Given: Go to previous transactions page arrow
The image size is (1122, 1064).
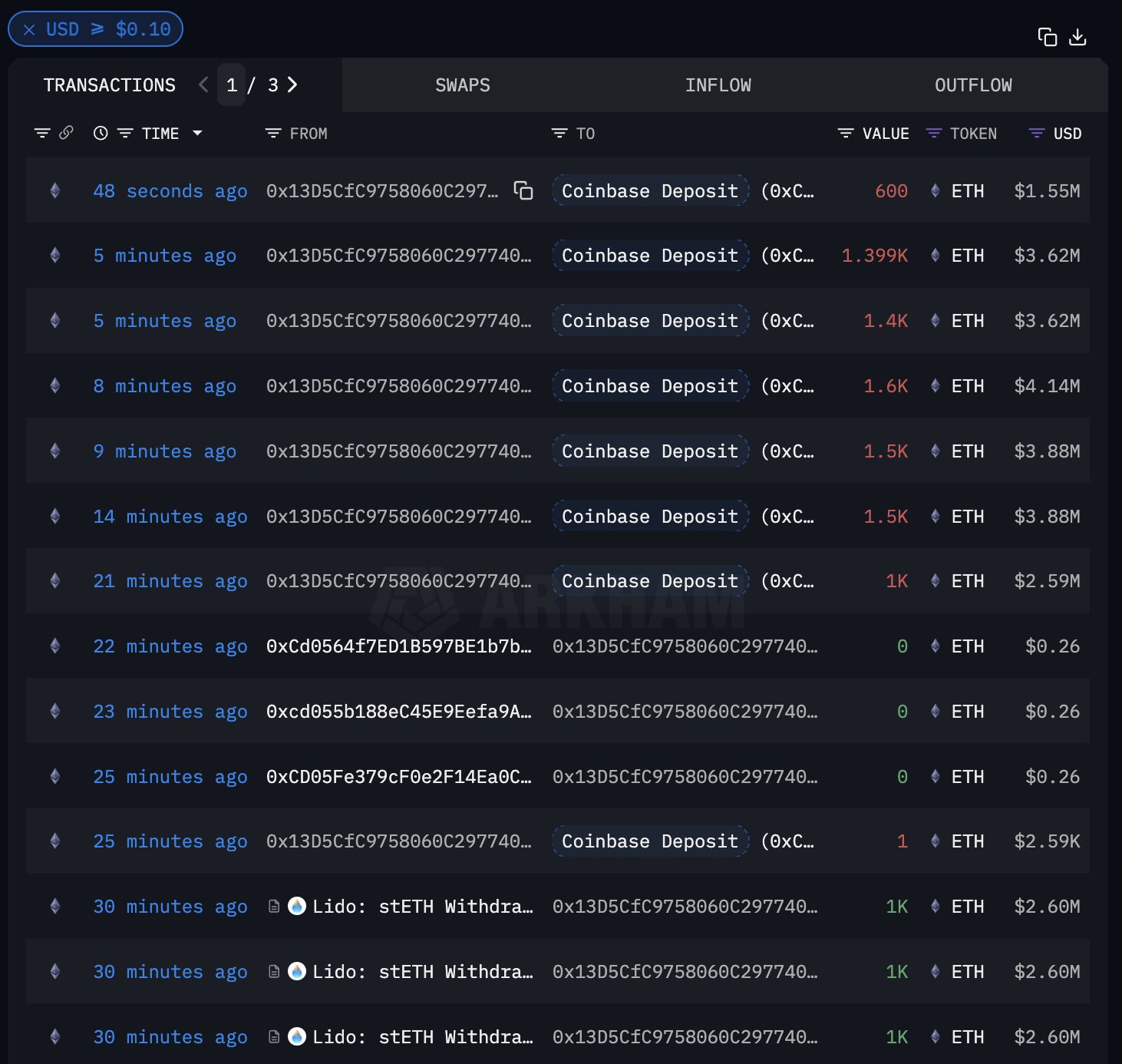Looking at the screenshot, I should pos(203,84).
